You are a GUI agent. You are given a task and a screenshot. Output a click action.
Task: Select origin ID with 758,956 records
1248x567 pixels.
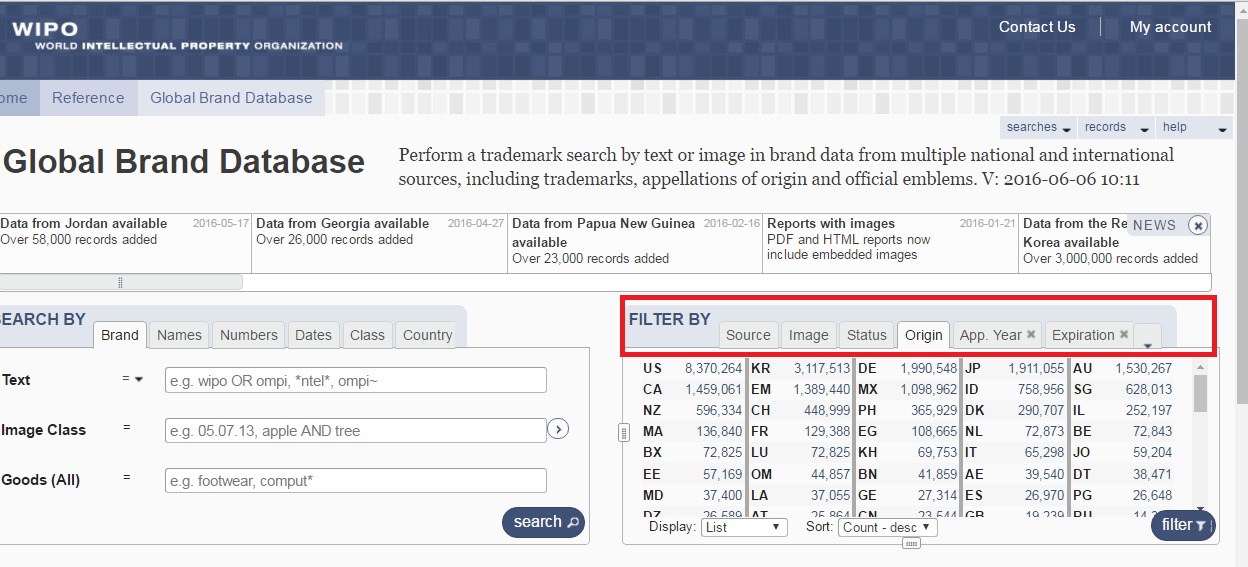click(x=1015, y=389)
